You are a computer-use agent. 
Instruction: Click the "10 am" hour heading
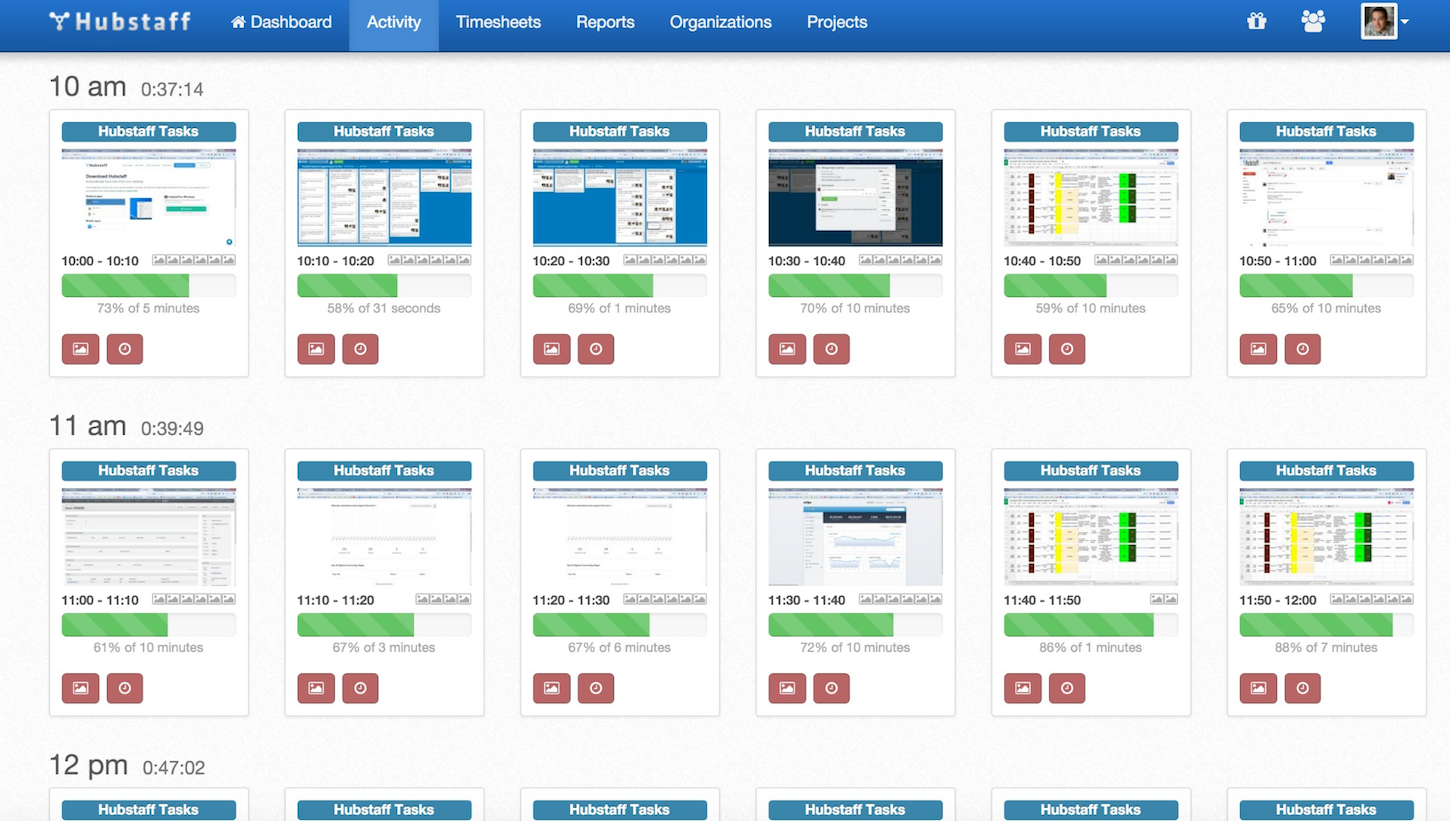click(x=88, y=87)
